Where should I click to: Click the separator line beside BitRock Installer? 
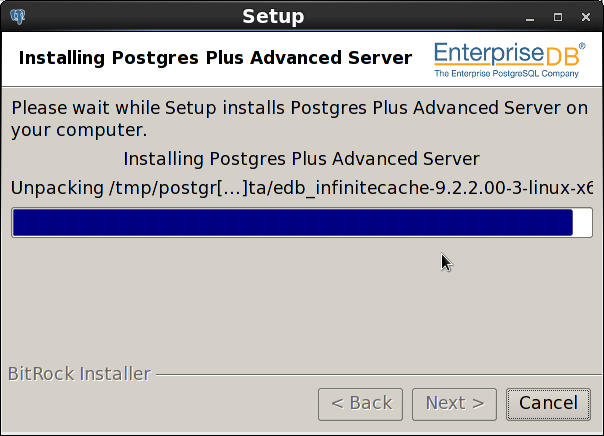(x=379, y=374)
